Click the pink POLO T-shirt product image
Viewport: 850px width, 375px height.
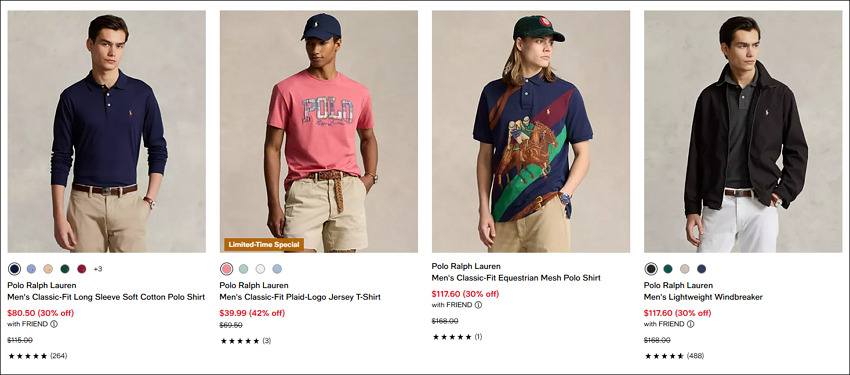319,132
